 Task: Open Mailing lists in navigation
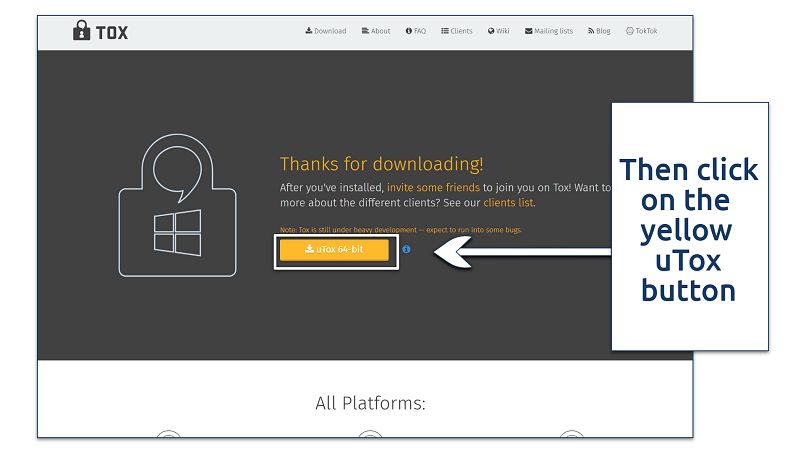(x=548, y=31)
